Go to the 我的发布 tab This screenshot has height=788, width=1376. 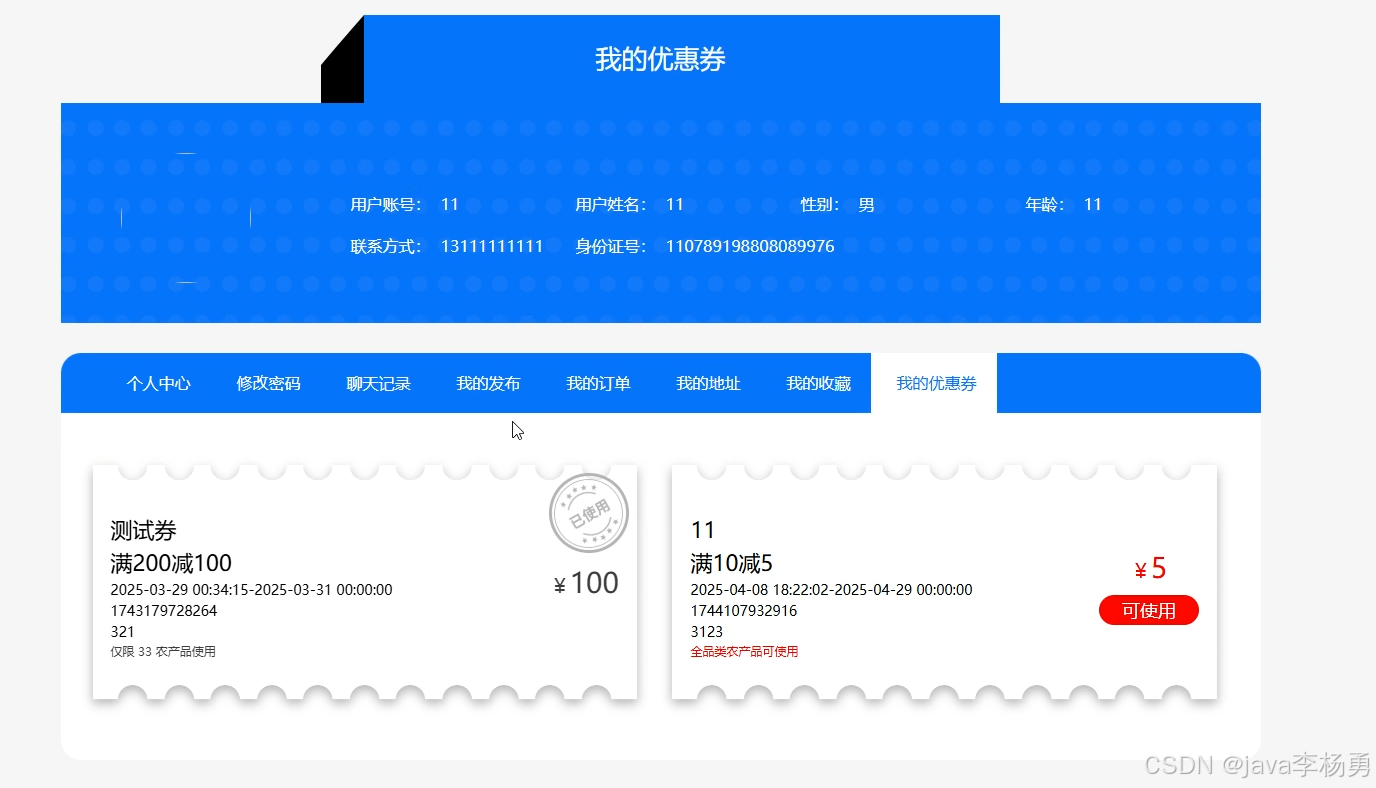tap(488, 383)
